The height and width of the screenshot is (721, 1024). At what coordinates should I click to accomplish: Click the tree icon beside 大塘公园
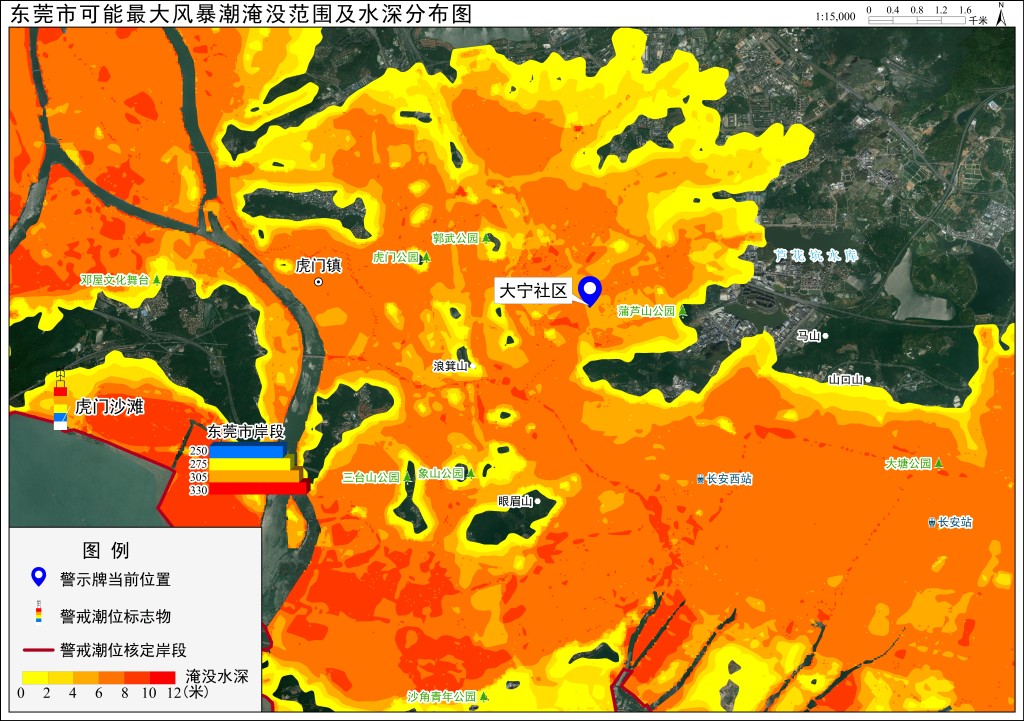point(938,463)
